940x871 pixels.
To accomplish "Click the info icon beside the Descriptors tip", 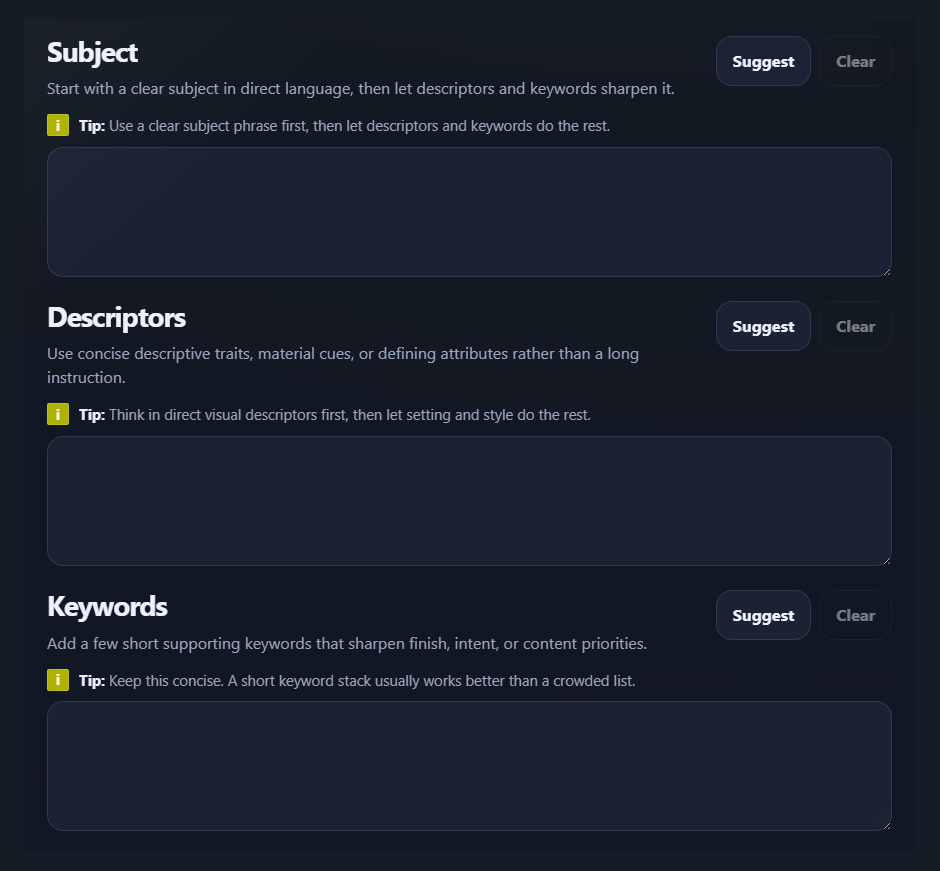I will click(58, 414).
